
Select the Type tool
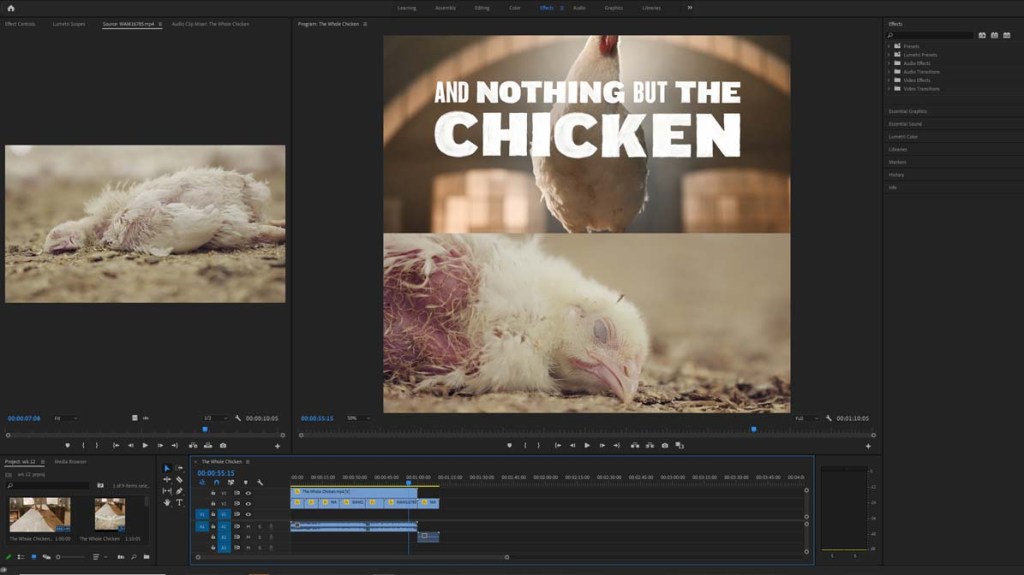point(179,502)
